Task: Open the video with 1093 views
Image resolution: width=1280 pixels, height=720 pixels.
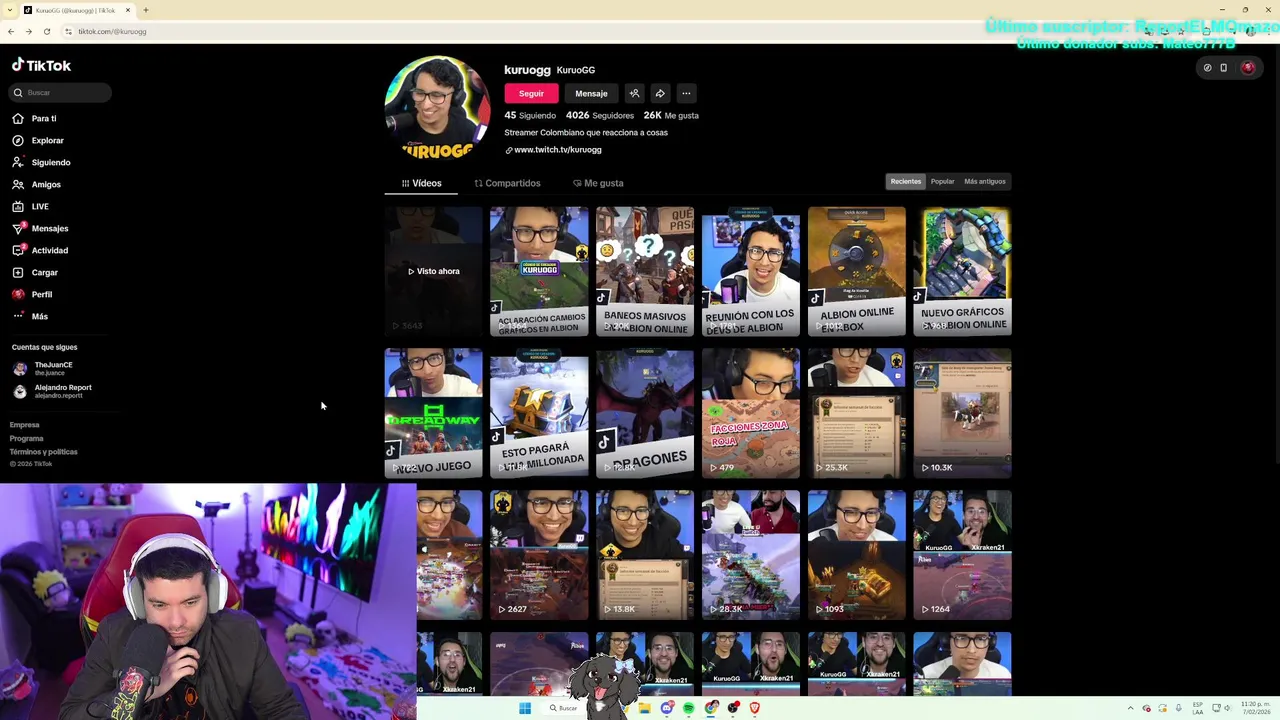Action: pos(857,555)
